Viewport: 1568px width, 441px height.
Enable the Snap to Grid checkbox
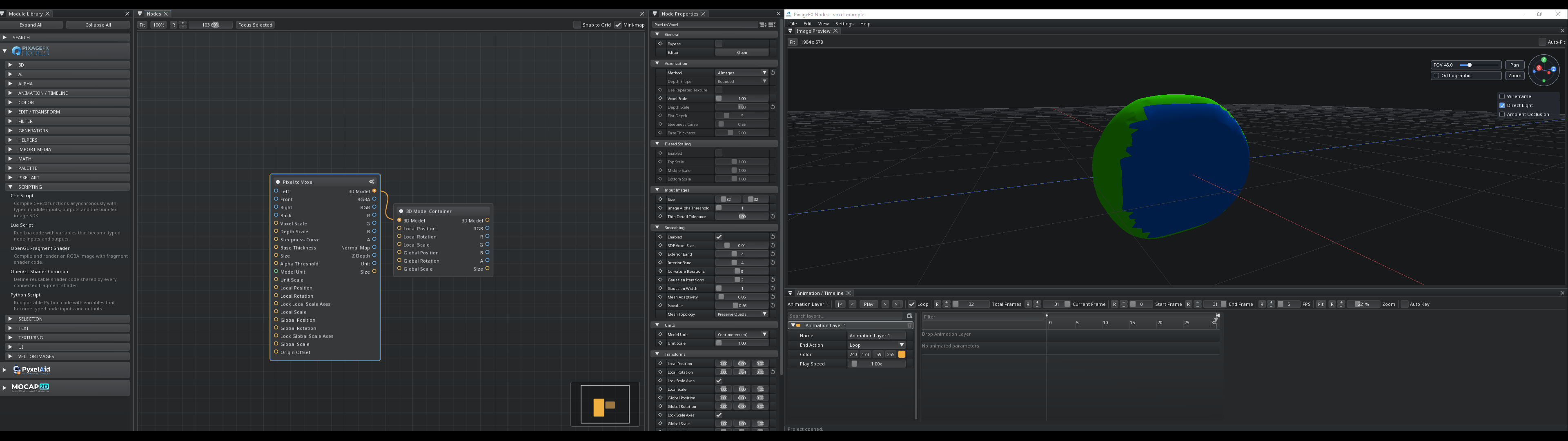pos(577,25)
